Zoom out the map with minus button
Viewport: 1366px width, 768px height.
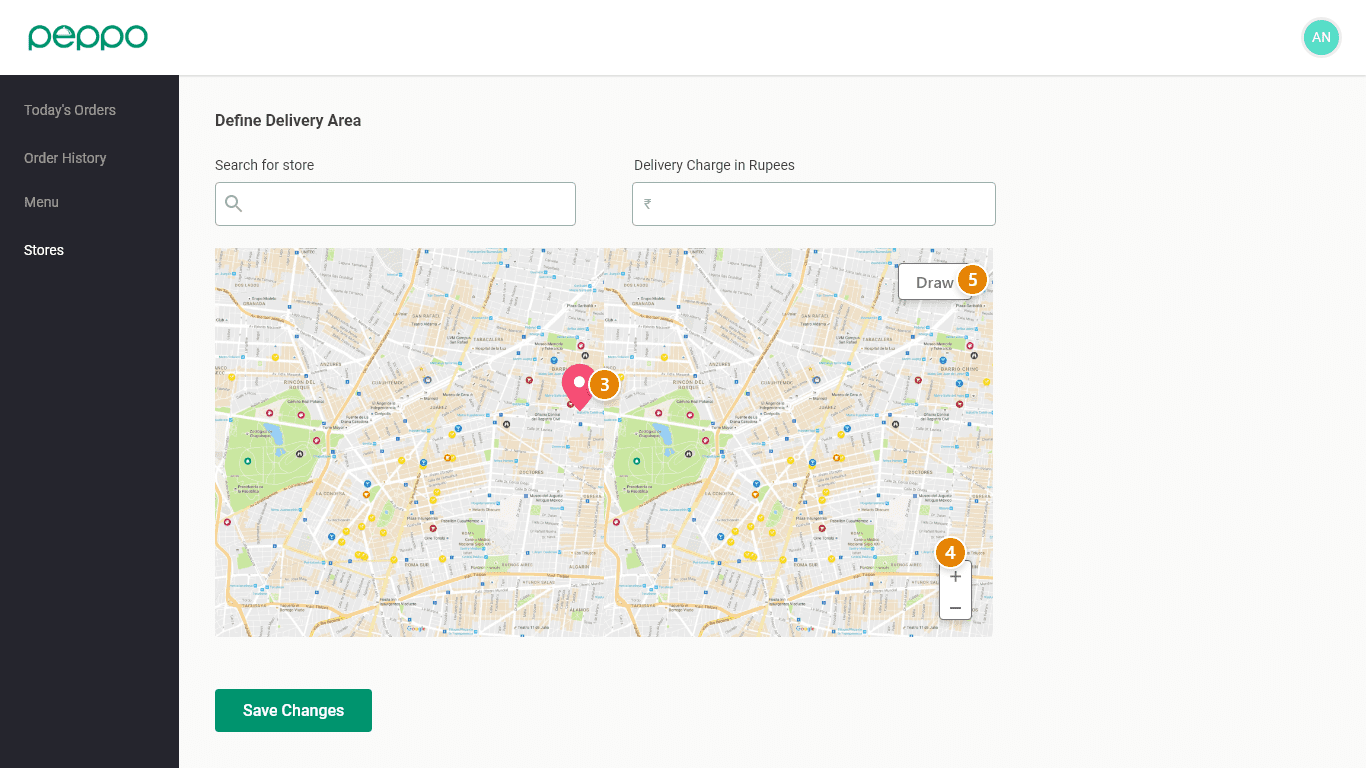click(955, 607)
